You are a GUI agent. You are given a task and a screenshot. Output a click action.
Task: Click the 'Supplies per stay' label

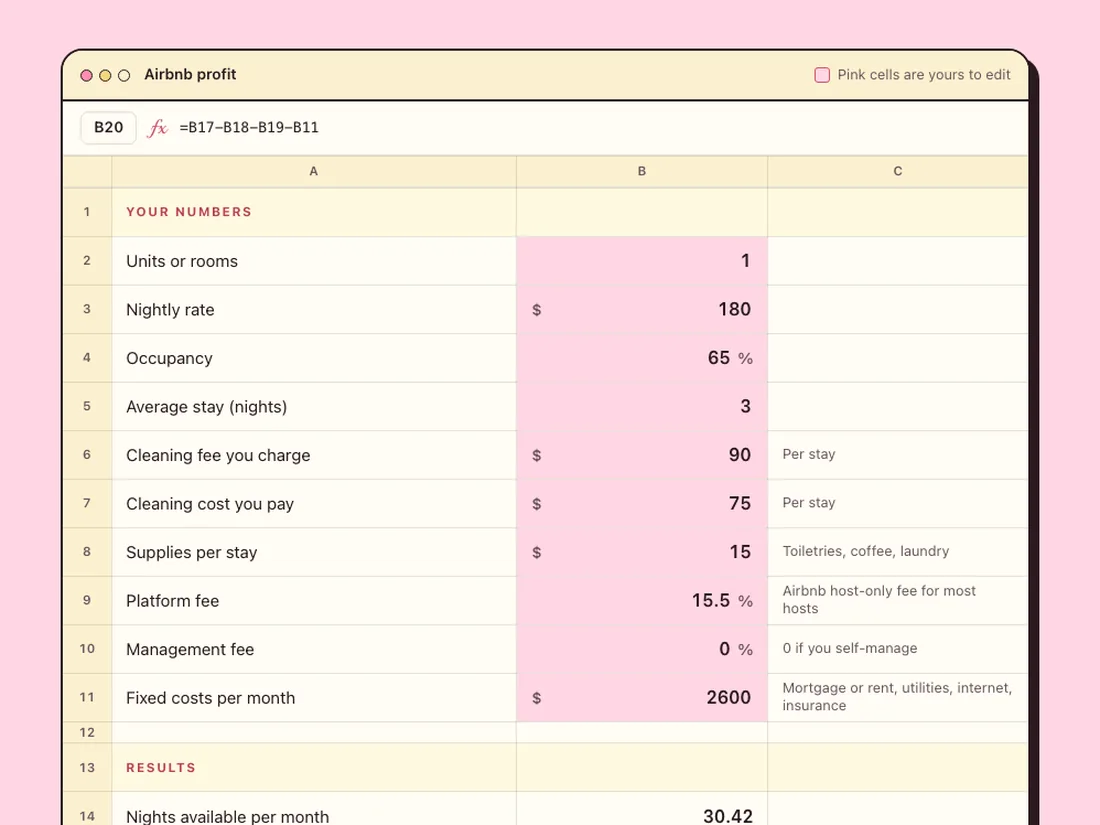pyautogui.click(x=192, y=552)
